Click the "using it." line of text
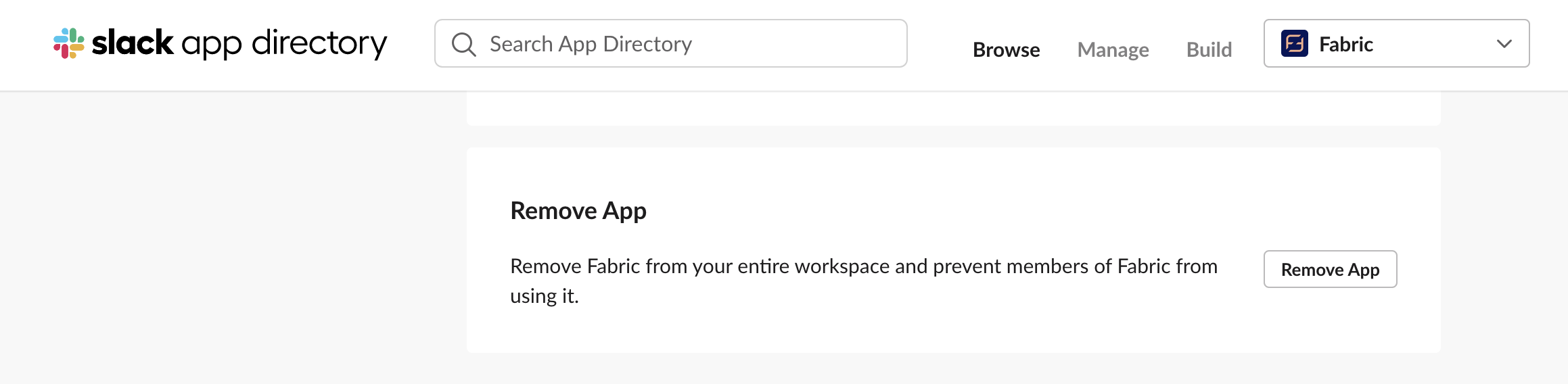 pyautogui.click(x=545, y=296)
